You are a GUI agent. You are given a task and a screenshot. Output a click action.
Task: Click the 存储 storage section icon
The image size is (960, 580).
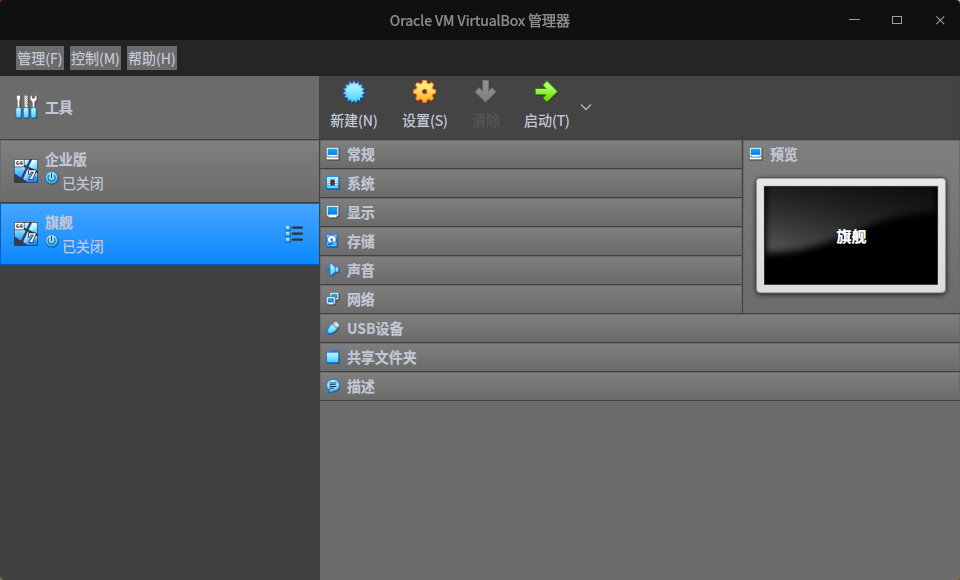[x=332, y=241]
